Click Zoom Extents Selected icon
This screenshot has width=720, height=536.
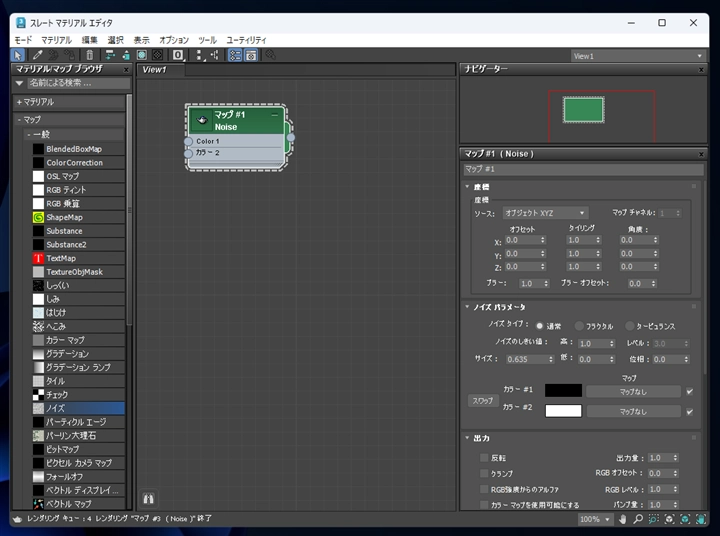[685, 519]
